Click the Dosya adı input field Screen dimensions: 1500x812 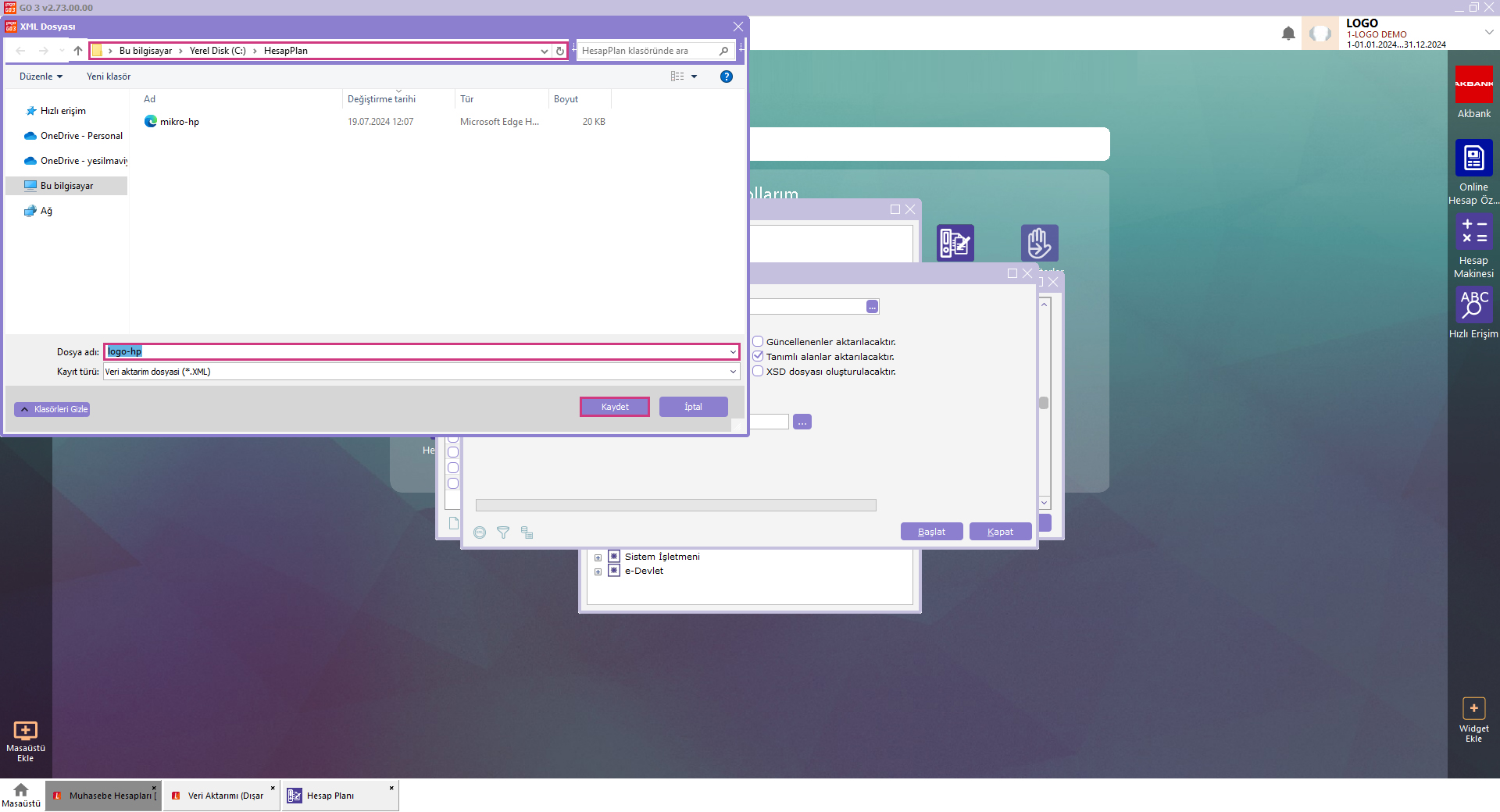(421, 352)
